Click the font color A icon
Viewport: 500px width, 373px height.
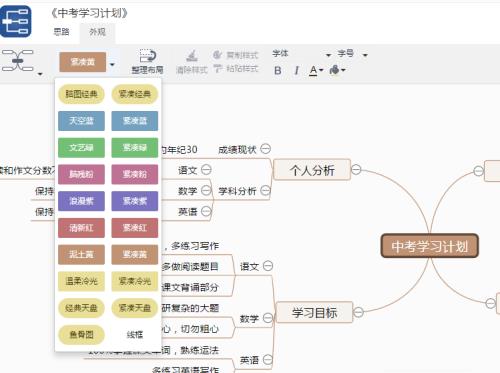(313, 71)
